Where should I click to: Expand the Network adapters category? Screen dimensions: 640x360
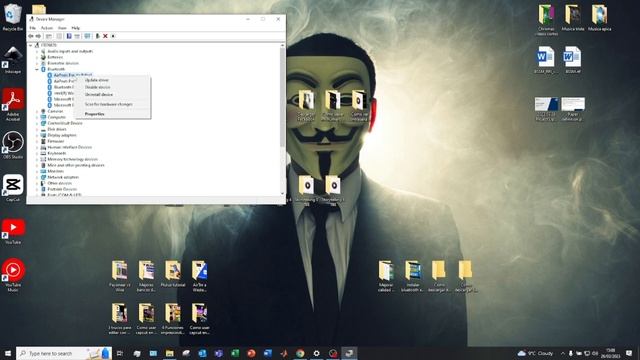click(x=37, y=177)
